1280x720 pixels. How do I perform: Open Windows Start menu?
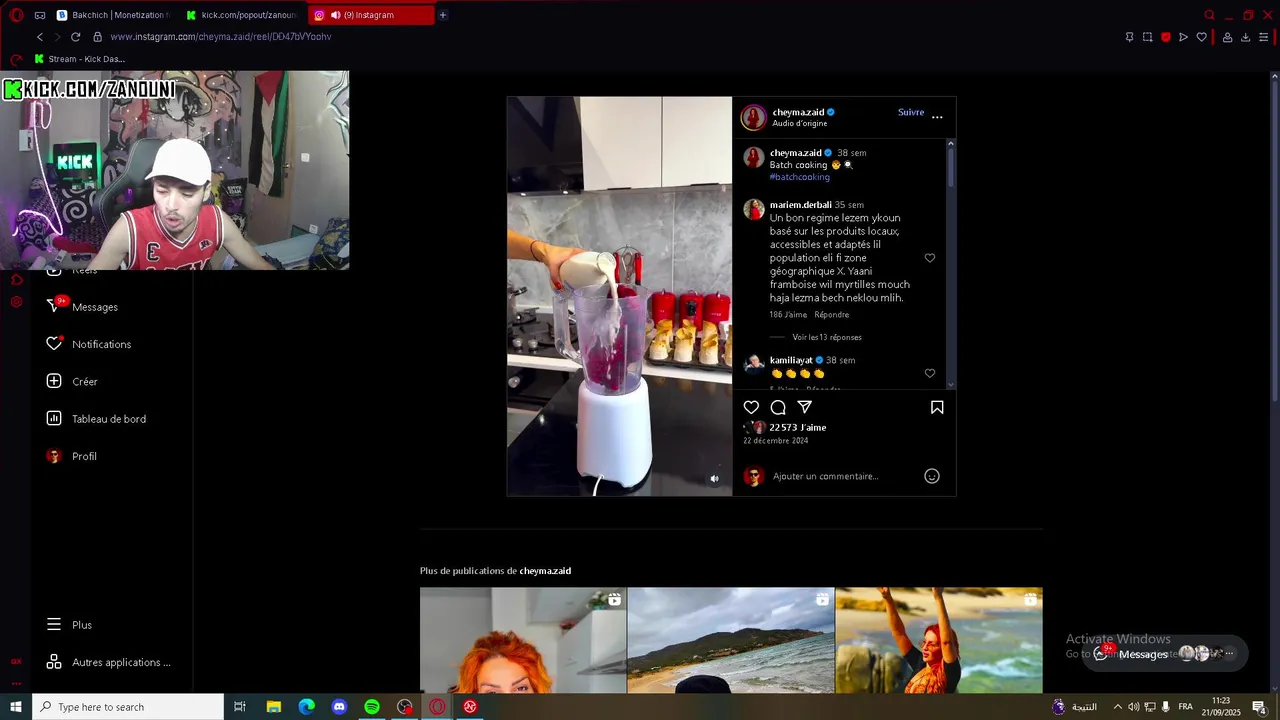coord(16,707)
